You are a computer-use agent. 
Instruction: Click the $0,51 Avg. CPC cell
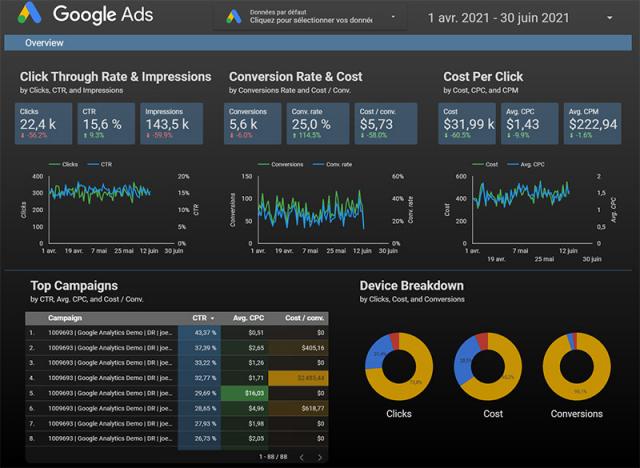point(244,333)
